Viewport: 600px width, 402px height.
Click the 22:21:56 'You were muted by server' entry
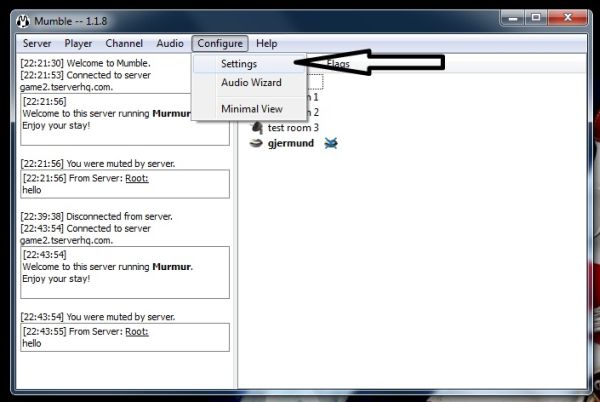(98, 164)
